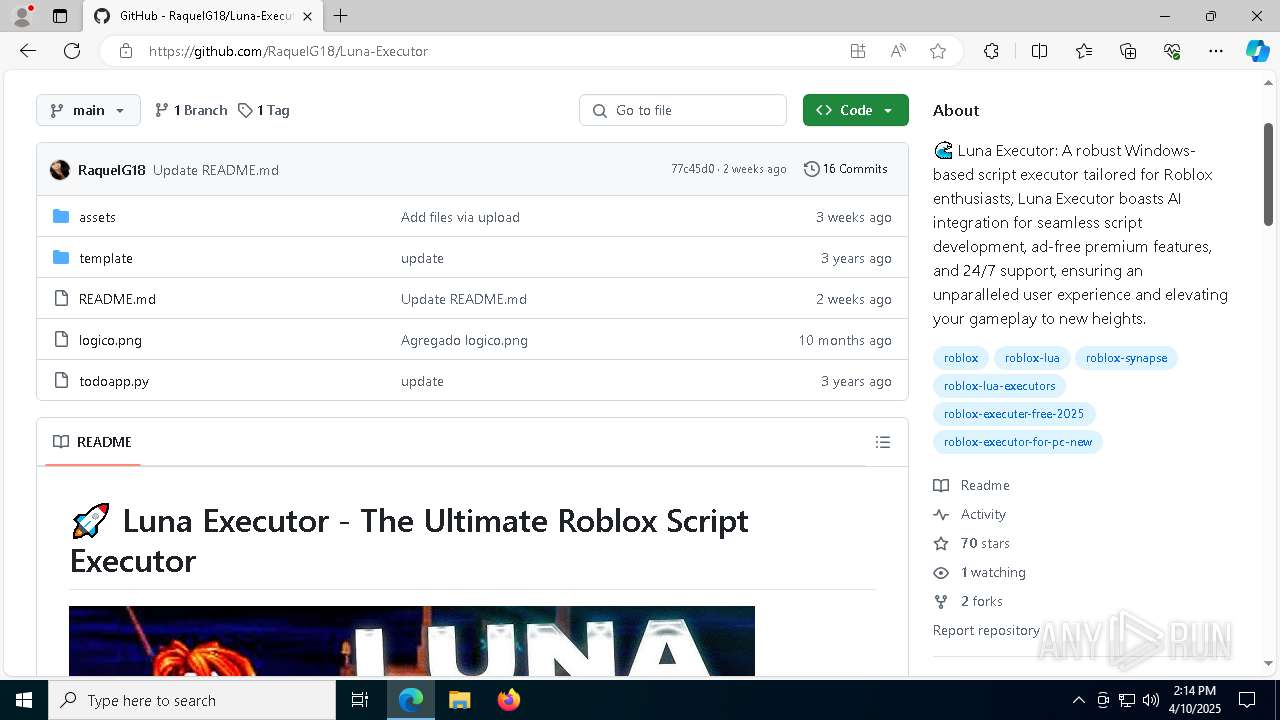
Task: Open the repository Activity link
Action: (969, 514)
